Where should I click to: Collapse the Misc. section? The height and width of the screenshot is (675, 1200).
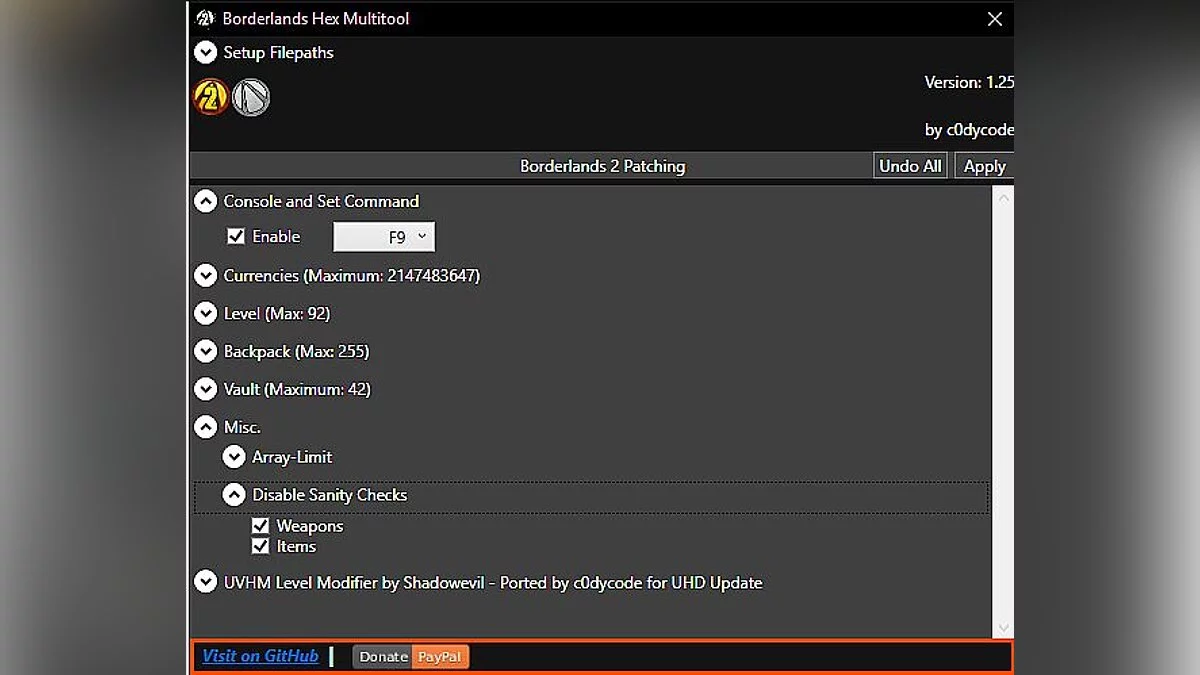[206, 427]
